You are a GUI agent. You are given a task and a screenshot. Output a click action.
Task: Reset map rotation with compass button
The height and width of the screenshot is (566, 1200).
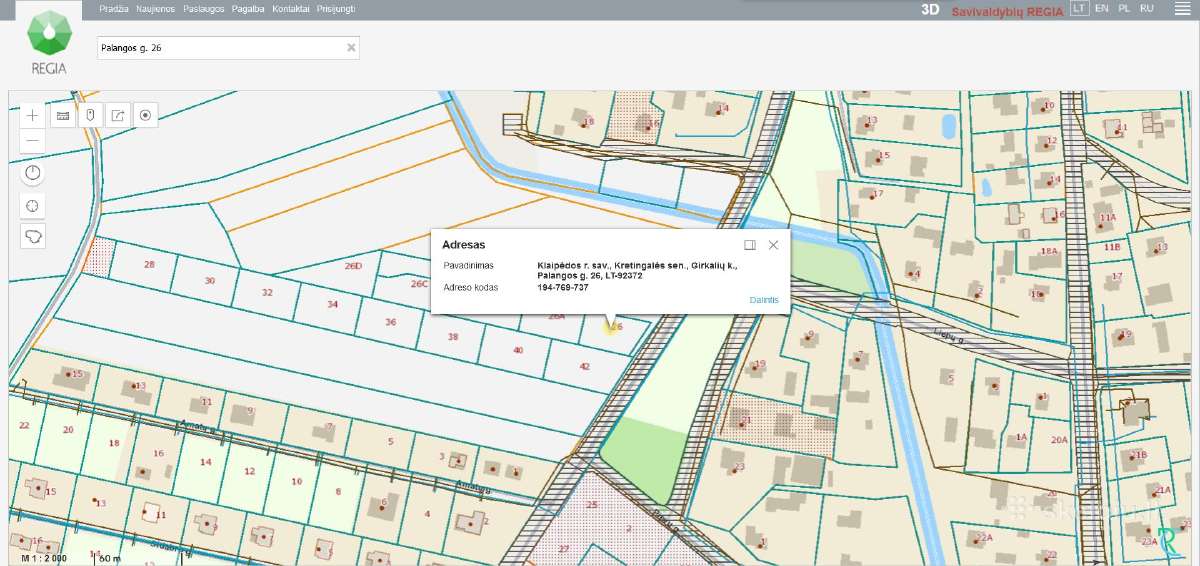tap(33, 174)
